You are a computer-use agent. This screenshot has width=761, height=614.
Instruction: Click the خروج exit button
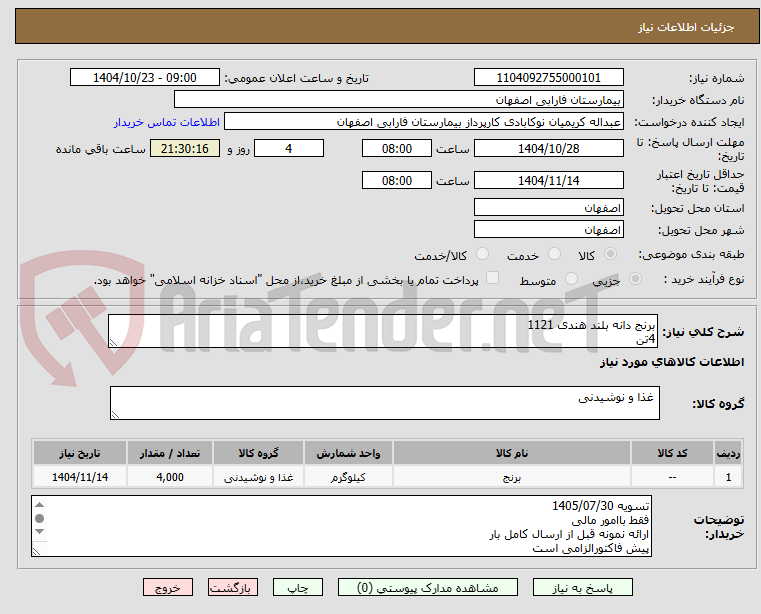click(x=167, y=587)
